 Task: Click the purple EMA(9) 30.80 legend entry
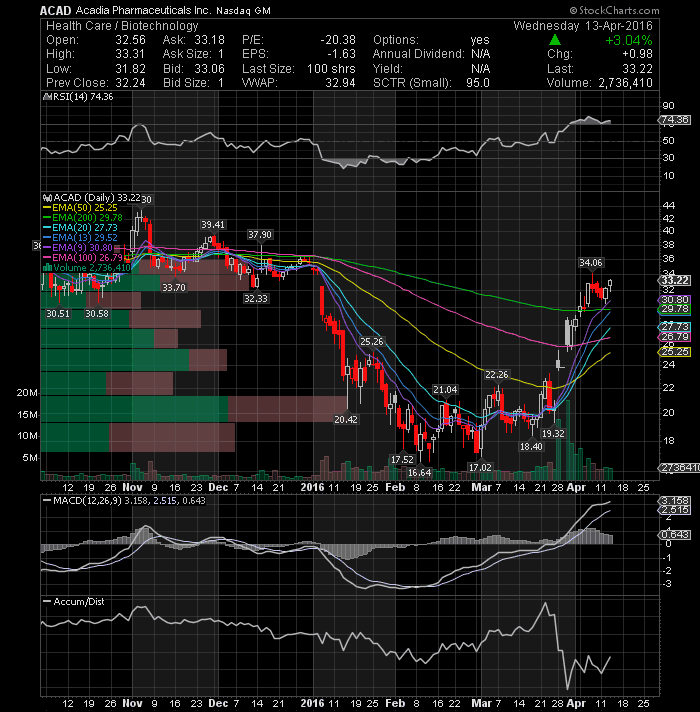(78, 247)
